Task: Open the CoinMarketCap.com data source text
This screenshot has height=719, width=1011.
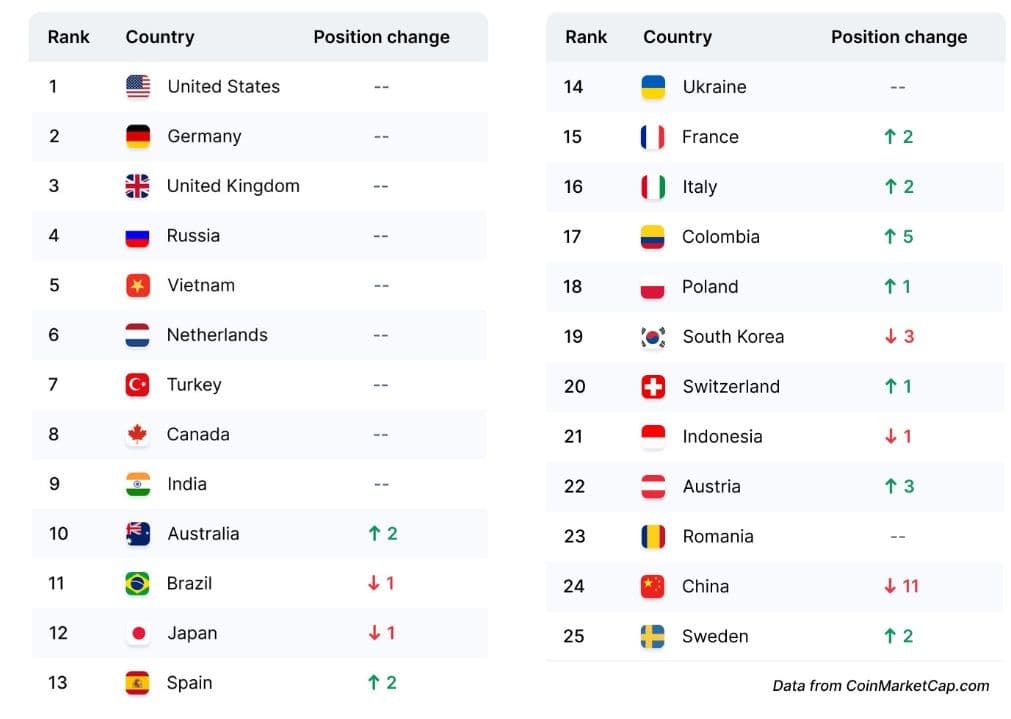Action: (880, 686)
